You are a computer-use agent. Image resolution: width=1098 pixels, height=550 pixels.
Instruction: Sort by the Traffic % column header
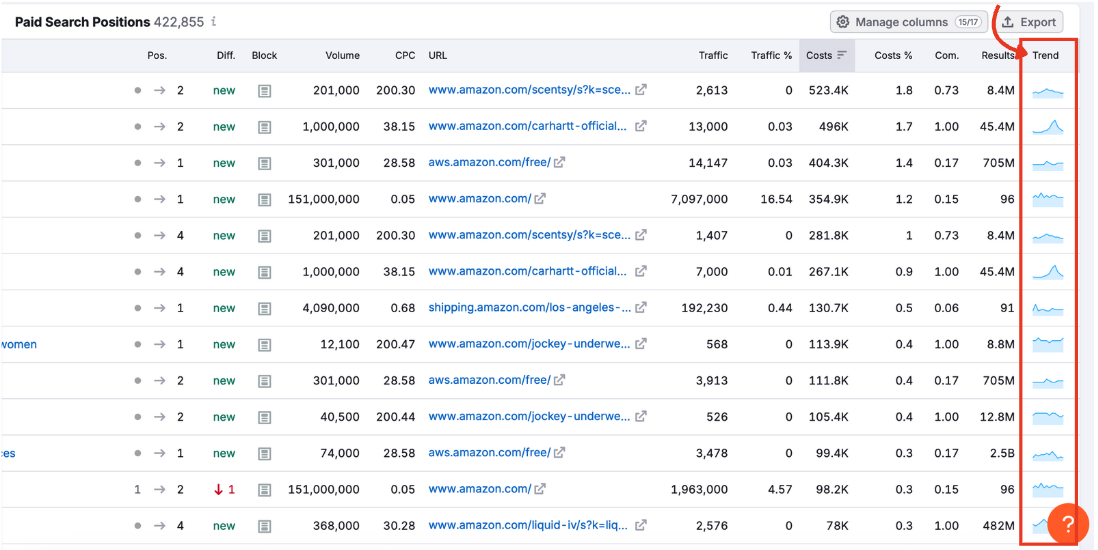pyautogui.click(x=771, y=56)
